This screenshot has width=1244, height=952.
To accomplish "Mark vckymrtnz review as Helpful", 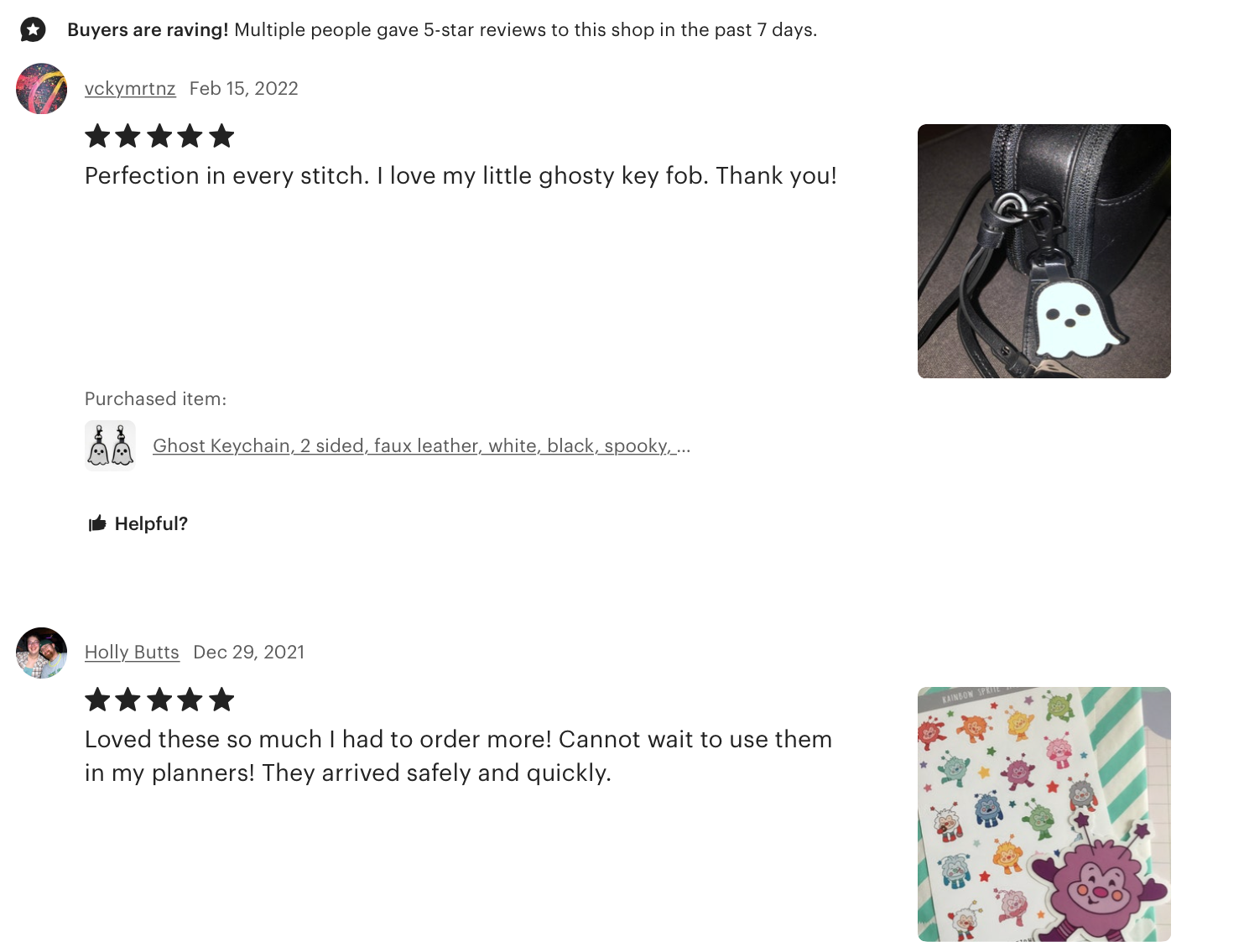I will (138, 523).
